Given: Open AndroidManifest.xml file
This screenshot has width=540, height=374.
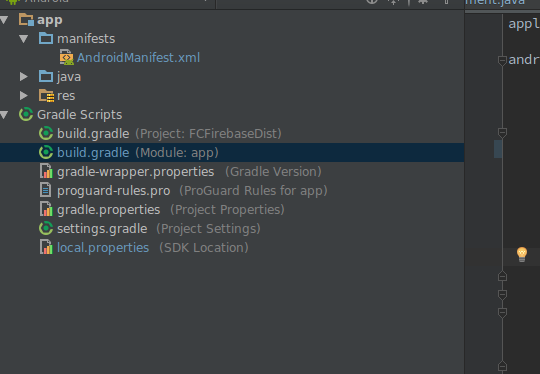Looking at the screenshot, I should (x=138, y=58).
